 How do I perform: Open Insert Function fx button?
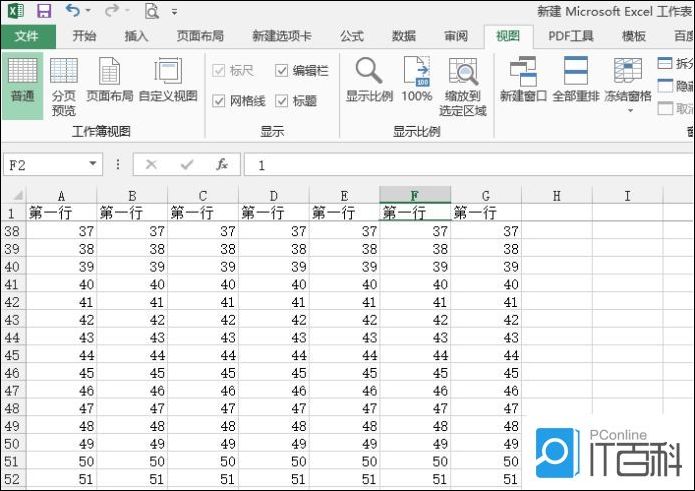click(x=222, y=164)
